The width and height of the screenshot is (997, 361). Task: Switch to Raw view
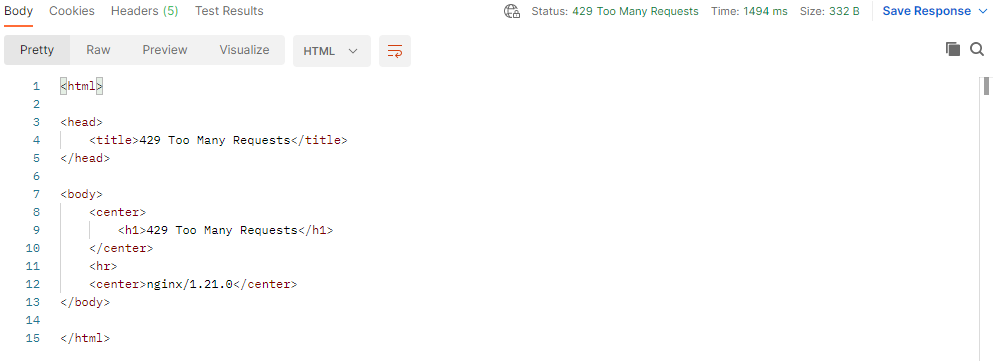click(x=98, y=50)
